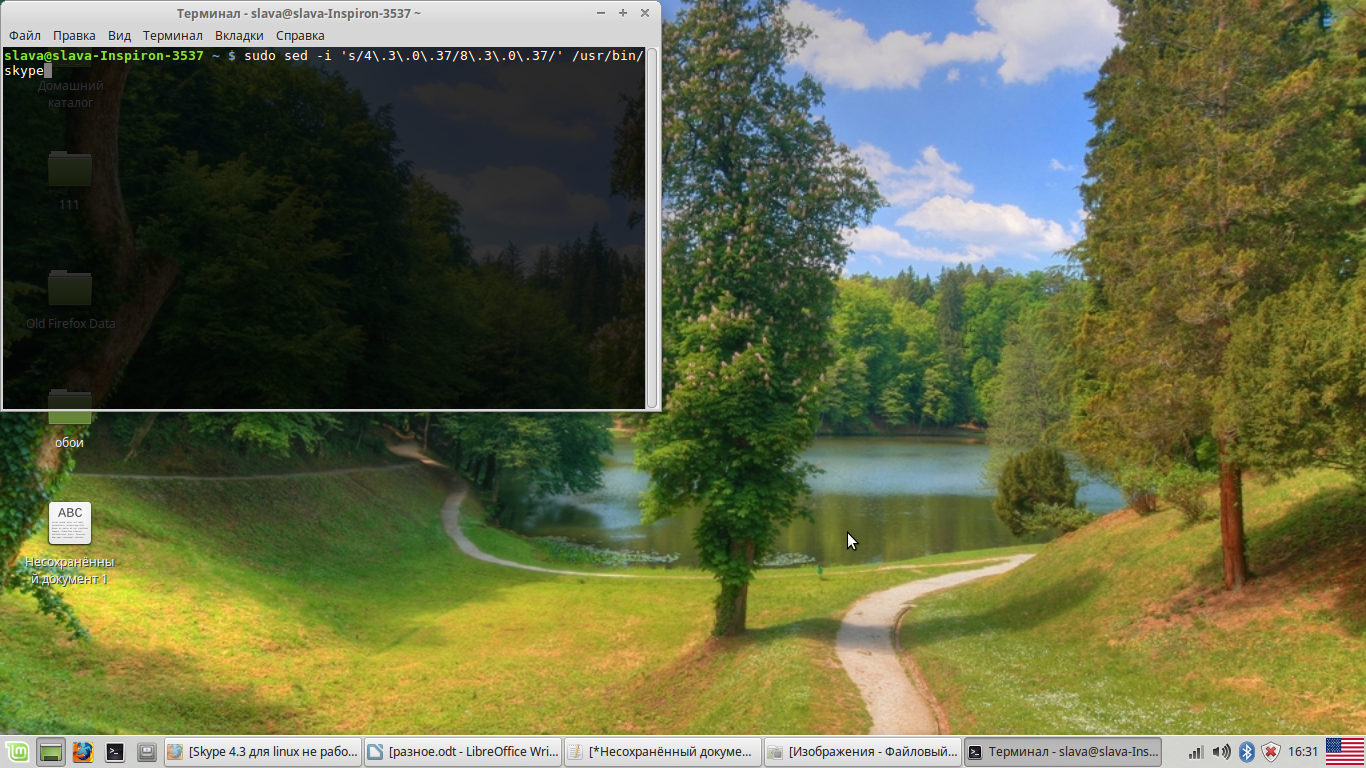Switch to the 'Skype 4.3 для linux' taskbar window

click(x=262, y=751)
